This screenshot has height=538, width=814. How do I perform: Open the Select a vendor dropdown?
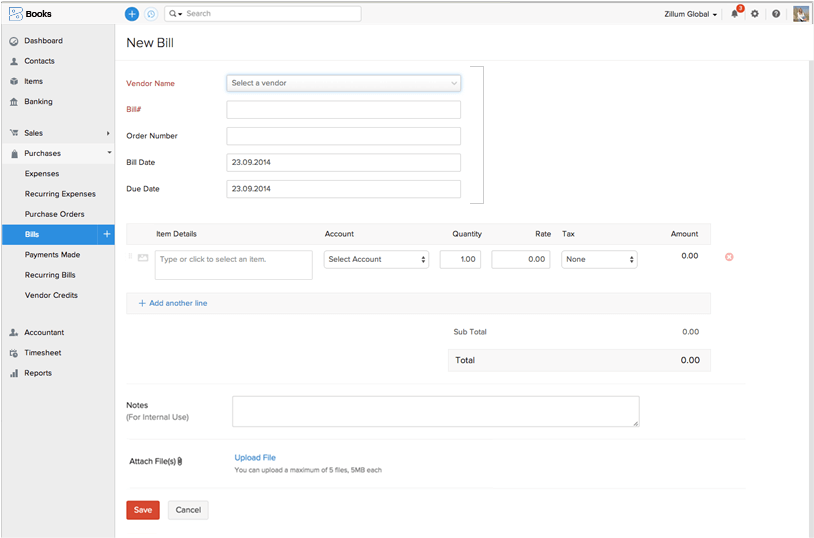344,83
